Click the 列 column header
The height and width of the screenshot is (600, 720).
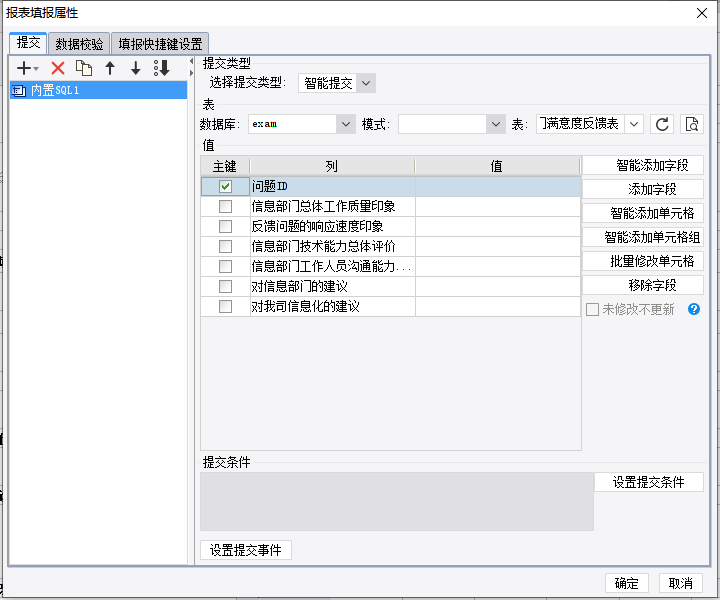[332, 166]
